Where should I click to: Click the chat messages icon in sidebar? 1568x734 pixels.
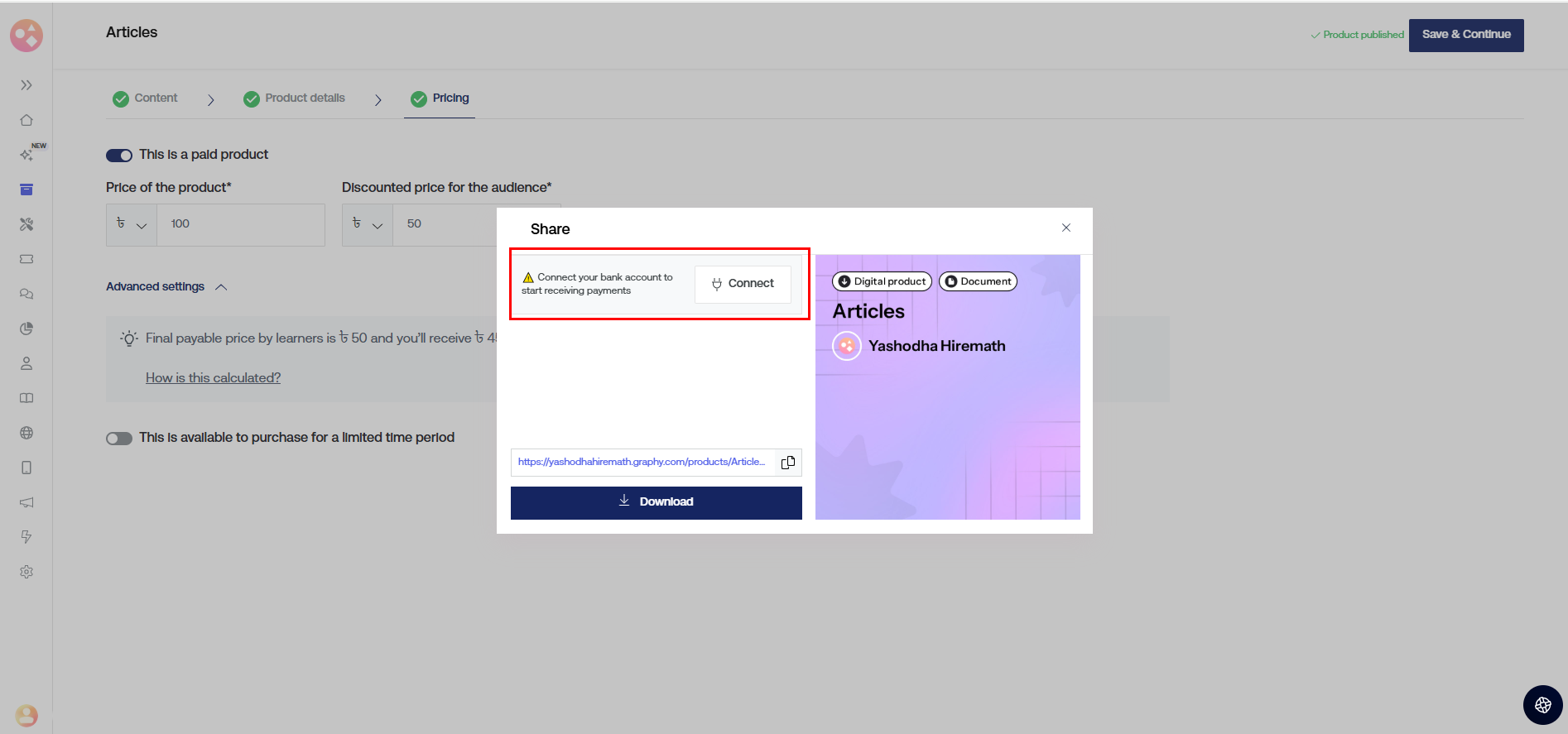pos(26,294)
